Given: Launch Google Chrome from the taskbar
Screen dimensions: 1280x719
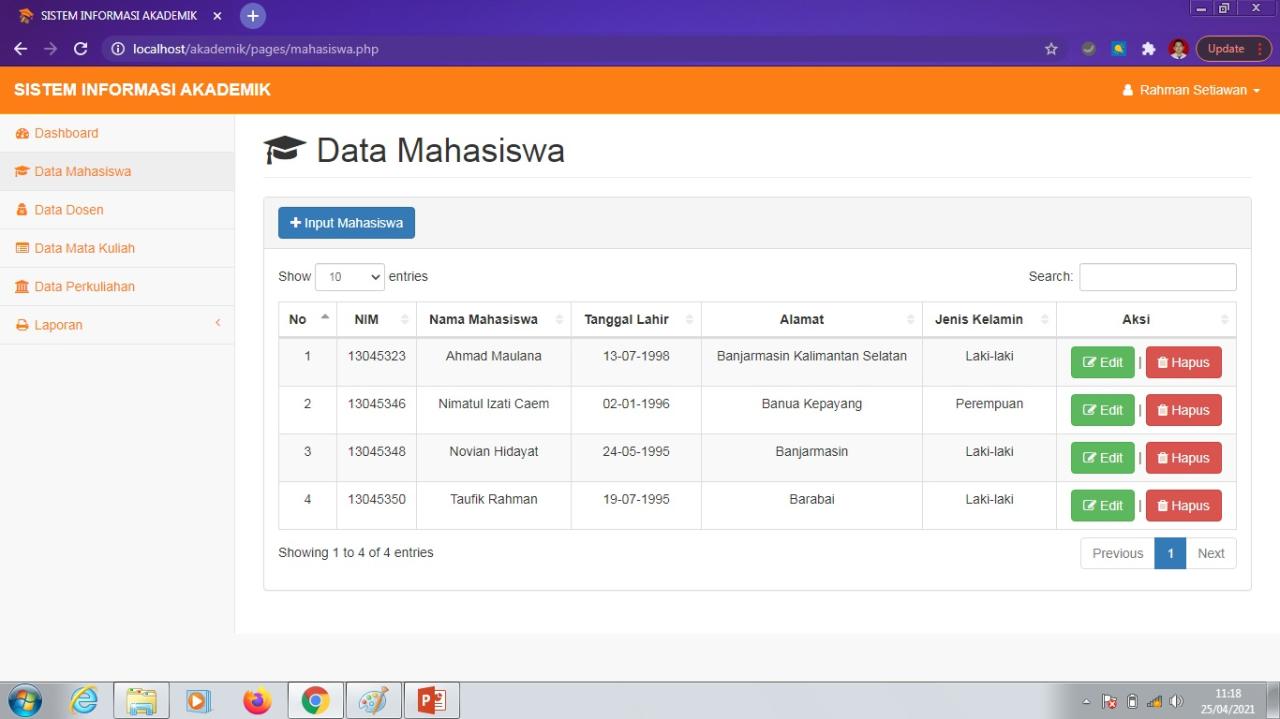Looking at the screenshot, I should click(315, 700).
